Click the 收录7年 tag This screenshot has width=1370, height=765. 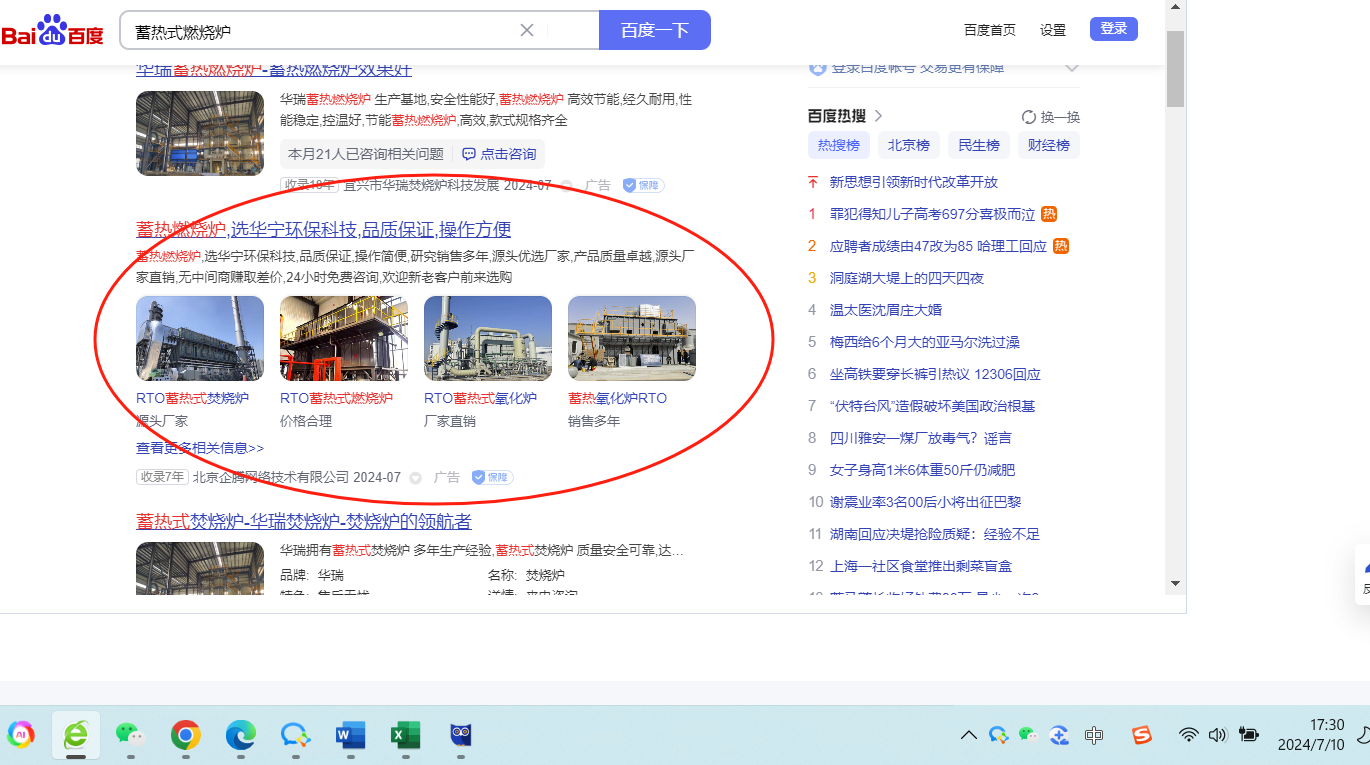coord(162,477)
